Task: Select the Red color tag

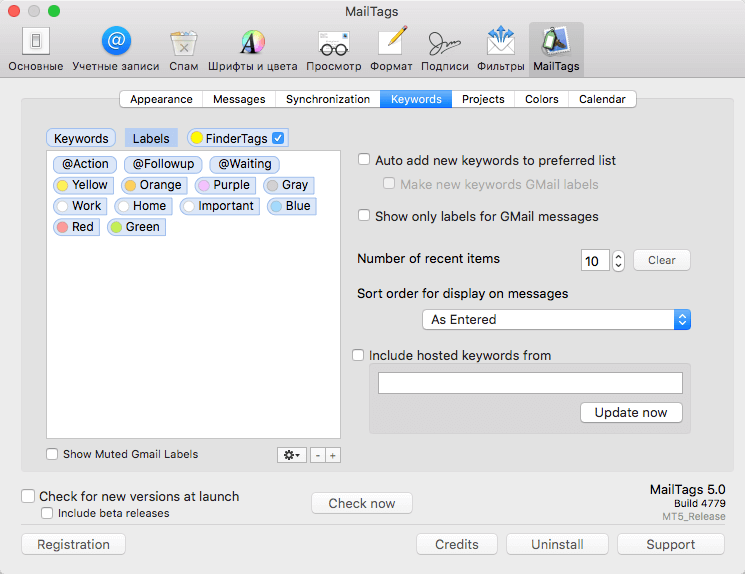Action: point(76,227)
